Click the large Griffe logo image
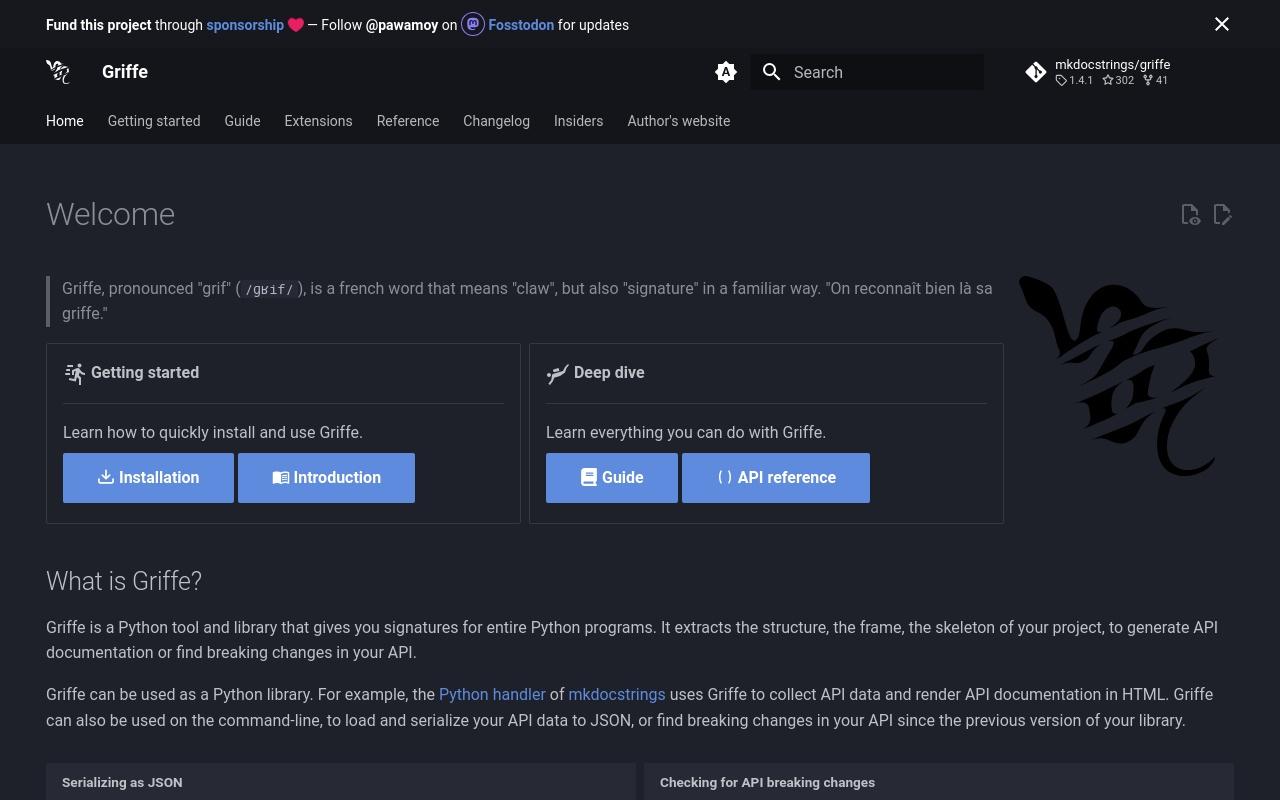 [1119, 376]
